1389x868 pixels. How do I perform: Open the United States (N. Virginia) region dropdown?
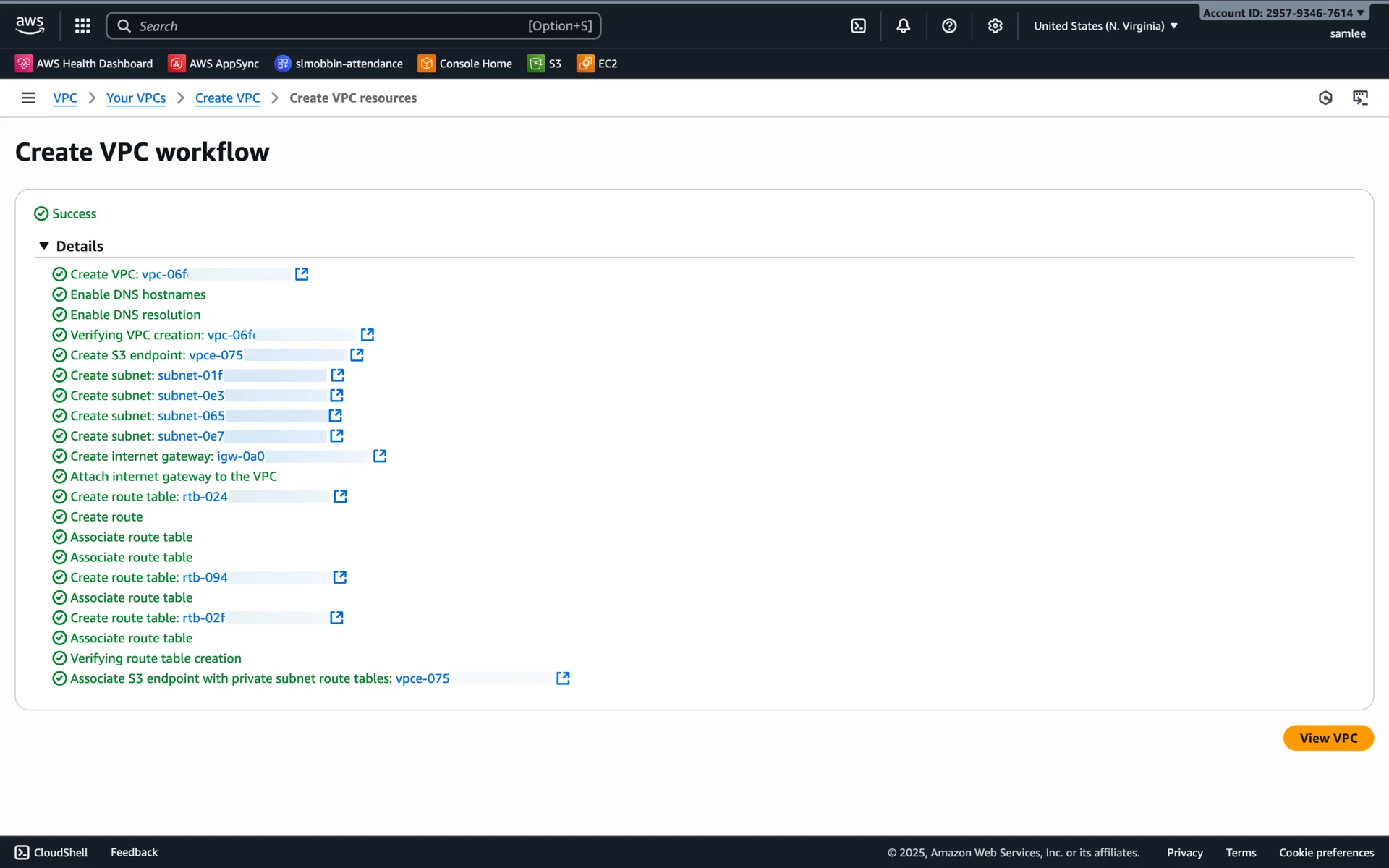coord(1105,26)
